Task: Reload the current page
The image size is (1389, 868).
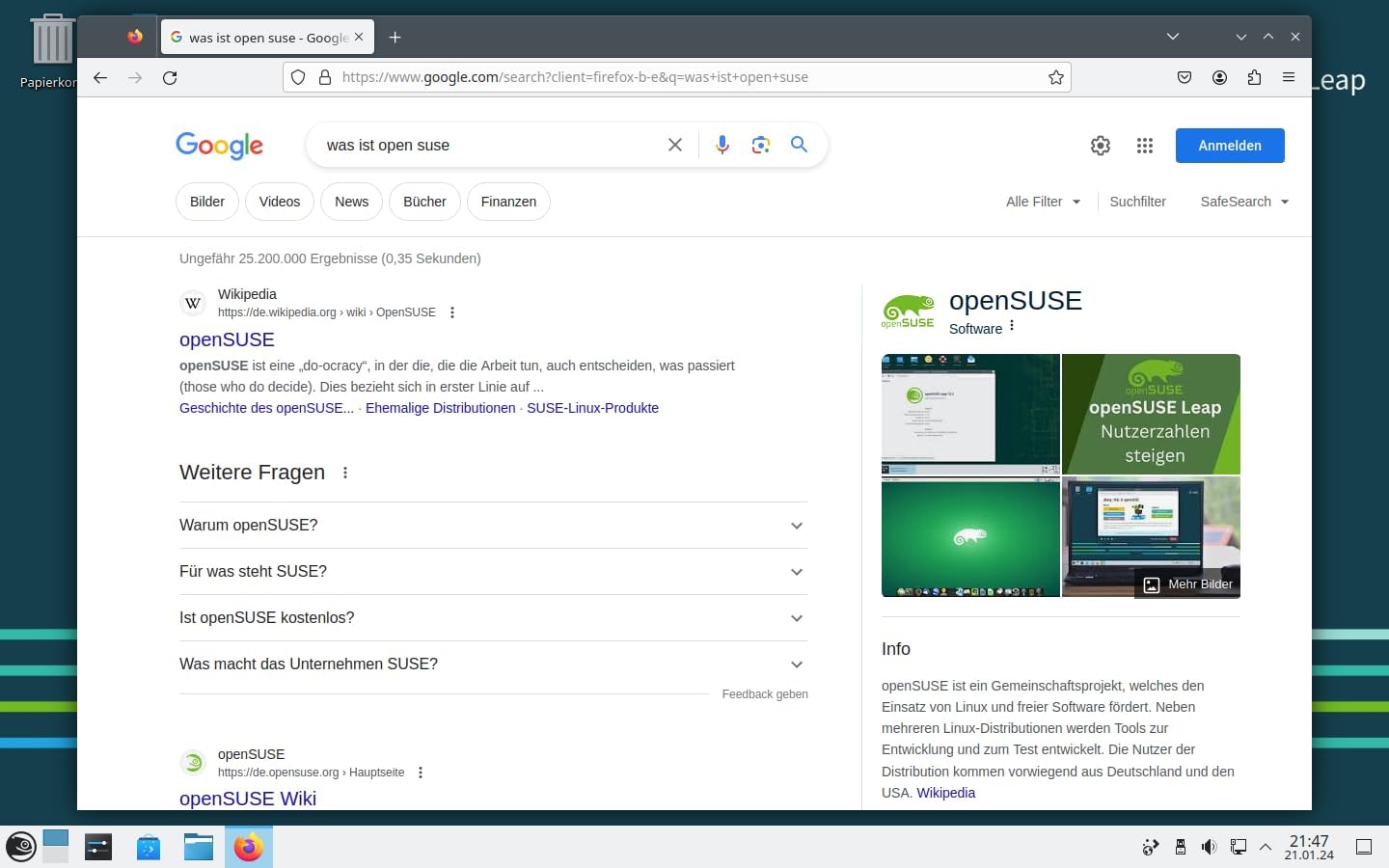Action: 170,77
